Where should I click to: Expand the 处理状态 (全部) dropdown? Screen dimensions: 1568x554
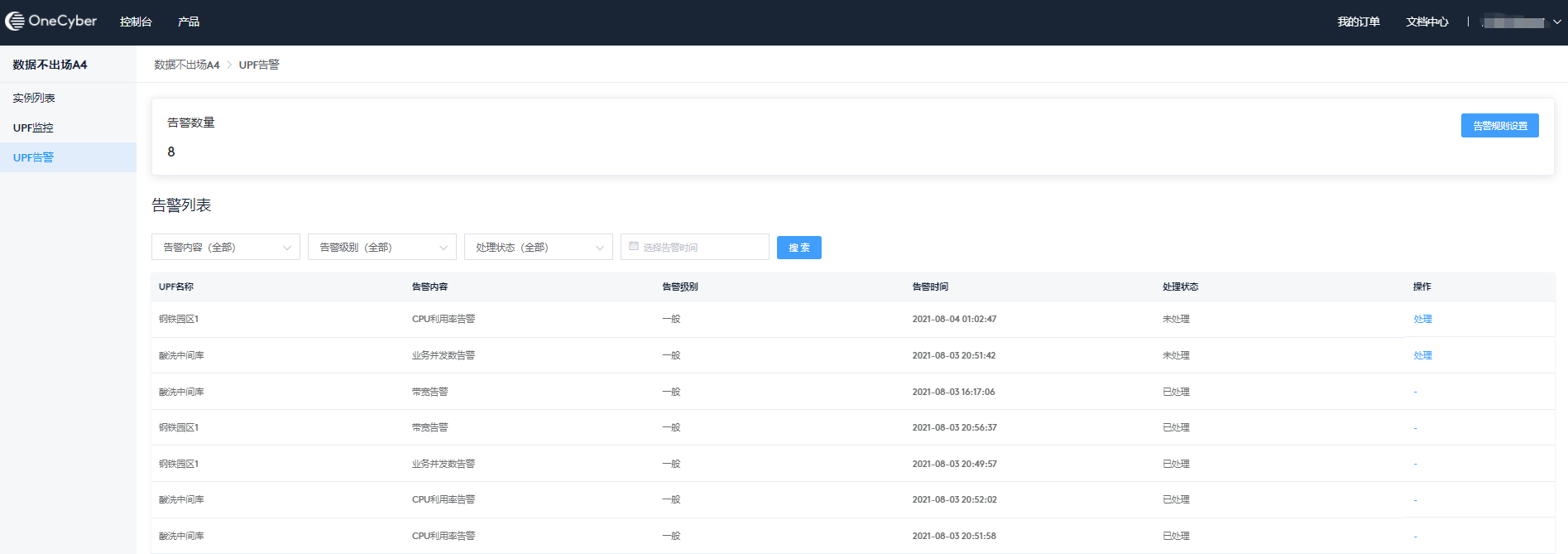[x=538, y=247]
